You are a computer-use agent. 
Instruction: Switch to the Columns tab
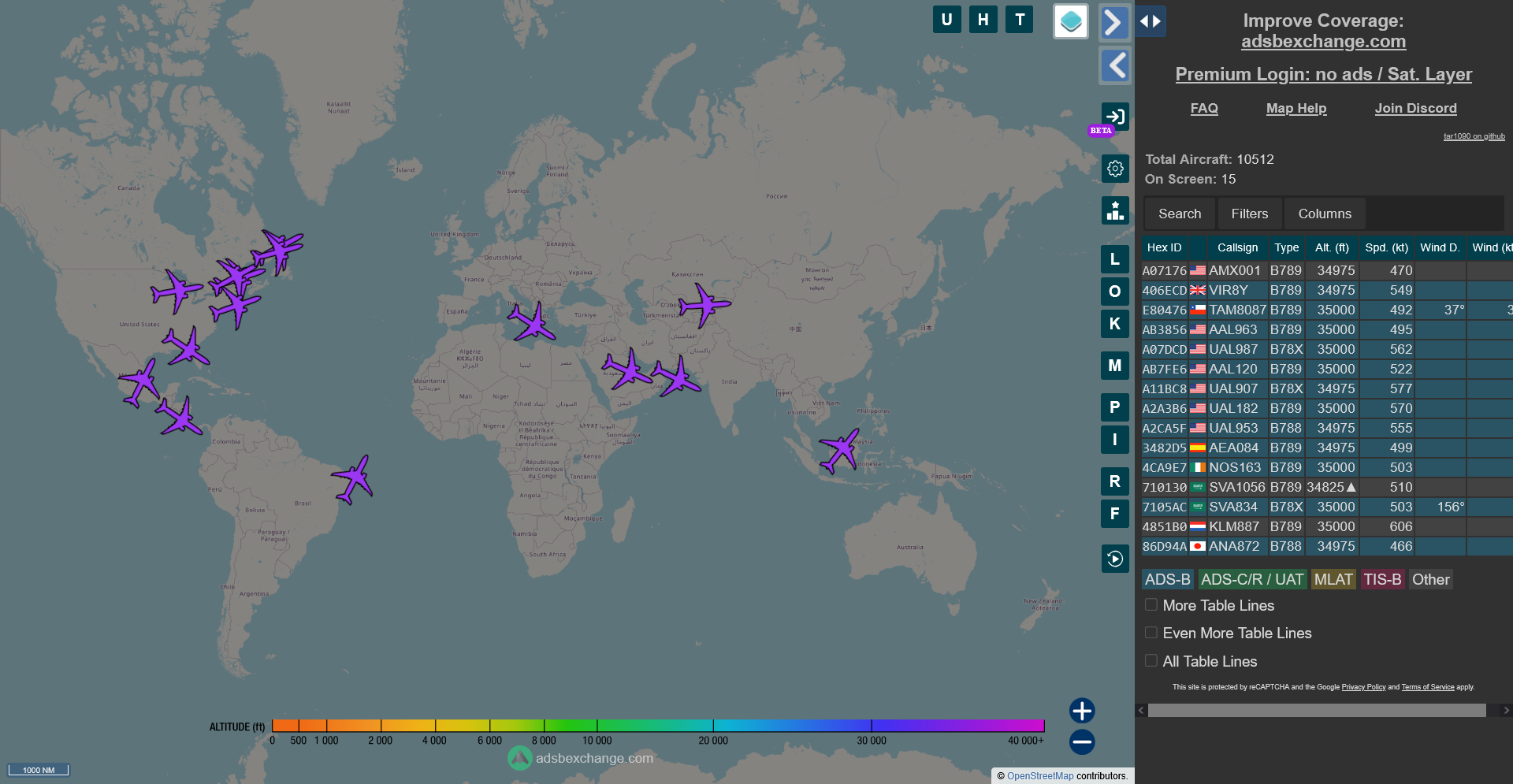1325,214
